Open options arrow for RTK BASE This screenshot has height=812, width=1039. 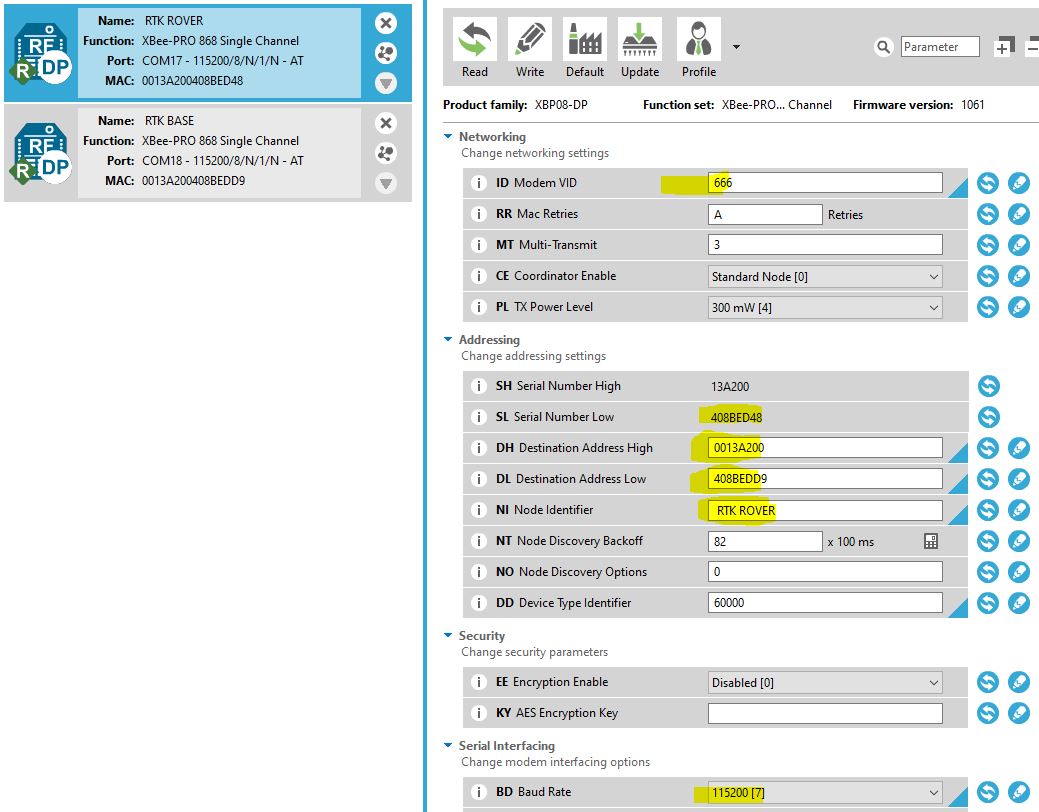(386, 183)
